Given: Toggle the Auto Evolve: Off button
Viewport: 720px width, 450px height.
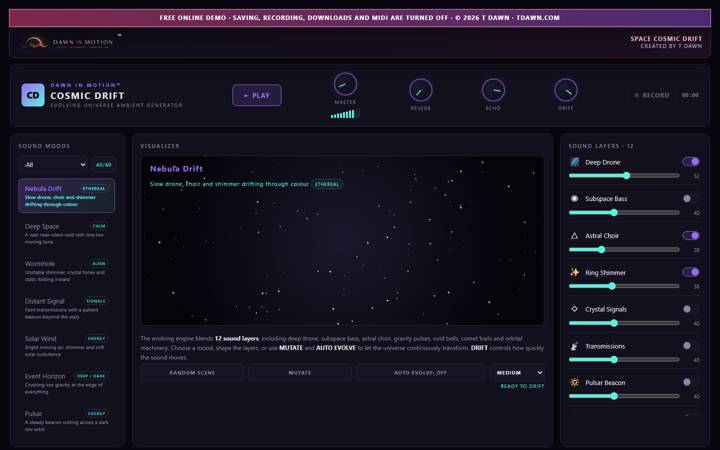Looking at the screenshot, I should [420, 372].
